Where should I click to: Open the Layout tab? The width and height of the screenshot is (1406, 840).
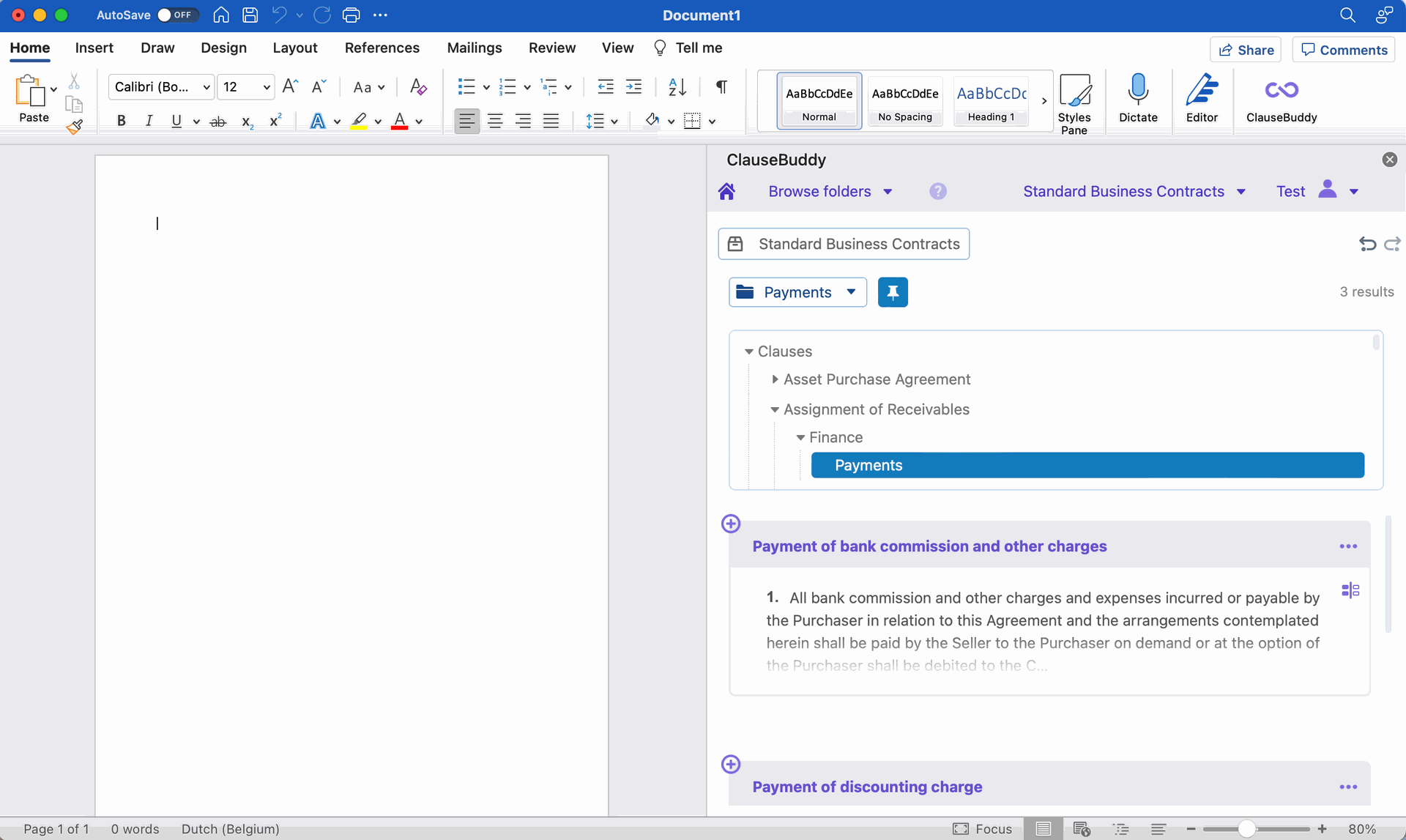tap(294, 48)
